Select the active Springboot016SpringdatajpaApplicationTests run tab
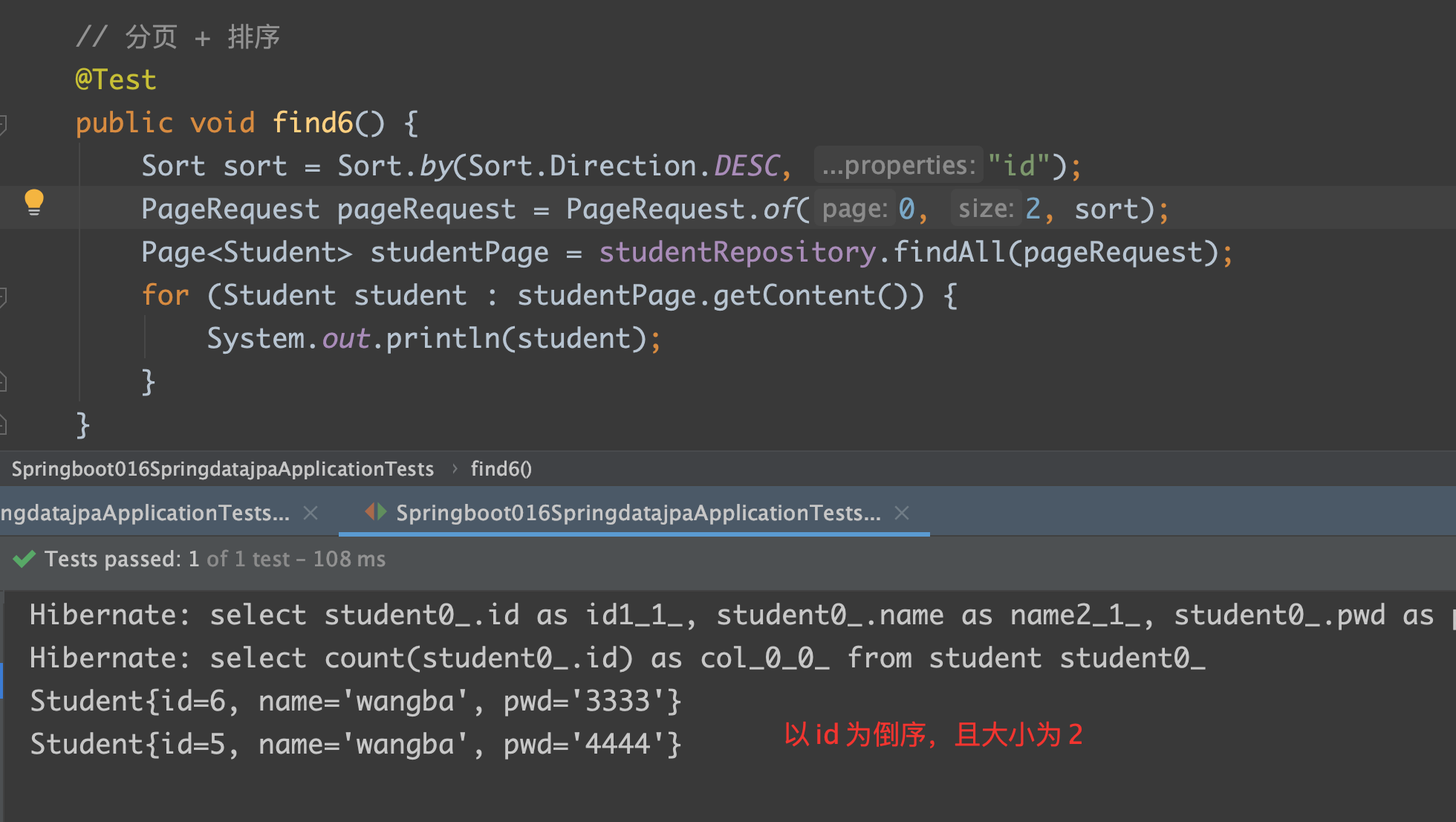The width and height of the screenshot is (1456, 822). tap(637, 513)
